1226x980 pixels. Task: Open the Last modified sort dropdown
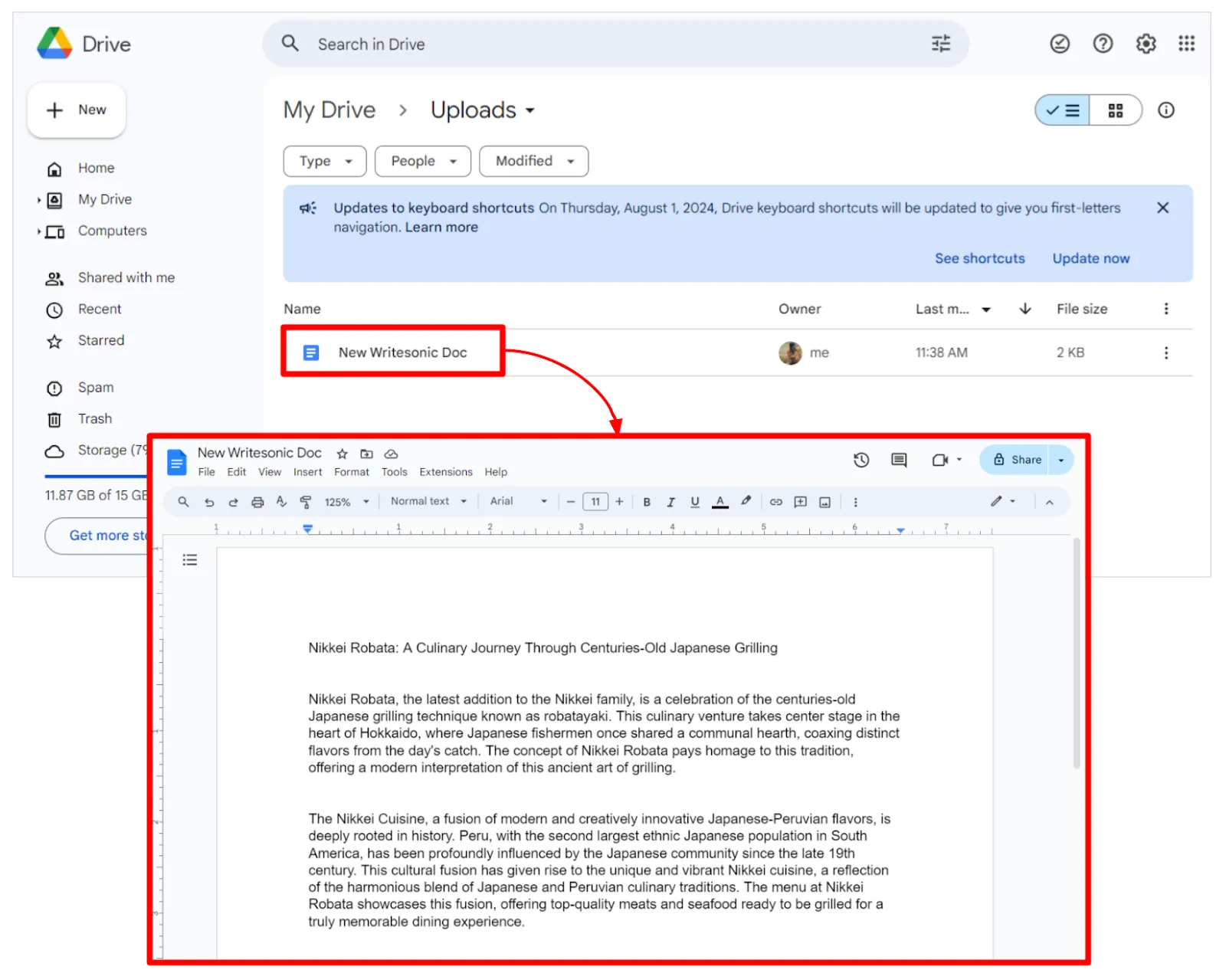coord(986,310)
